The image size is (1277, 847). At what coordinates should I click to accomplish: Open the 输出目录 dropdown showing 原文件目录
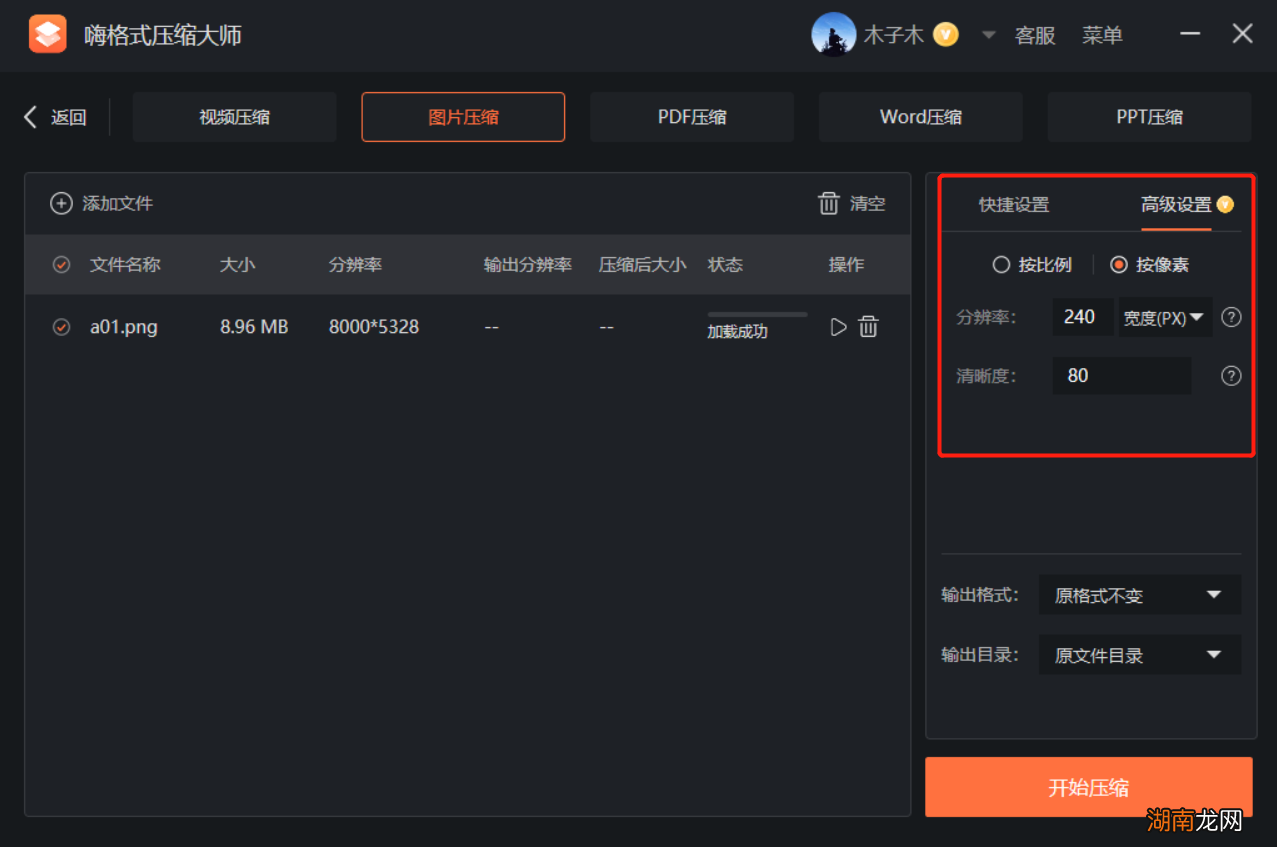click(x=1139, y=654)
